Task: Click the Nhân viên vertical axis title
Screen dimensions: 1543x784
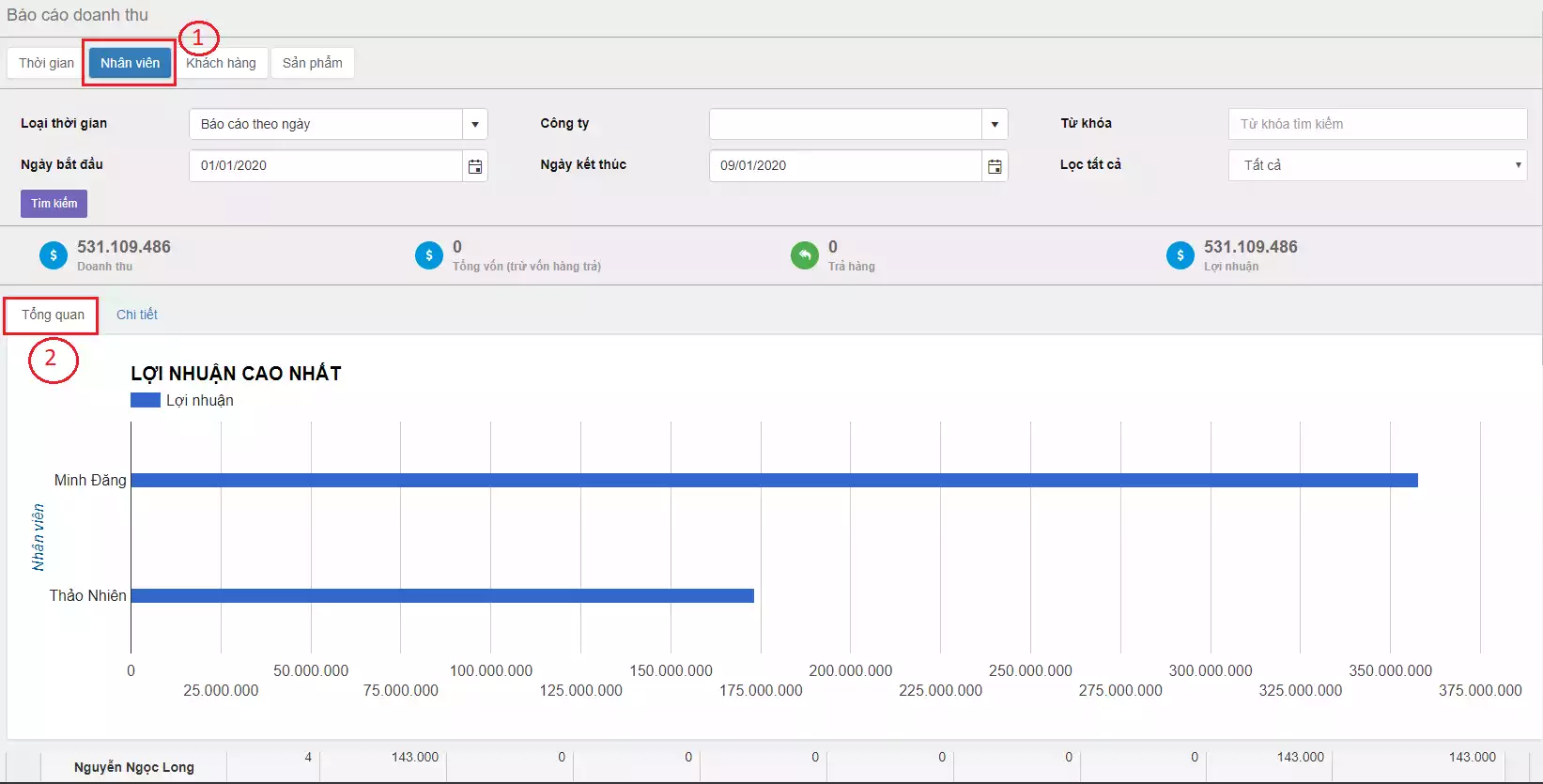Action: point(39,537)
